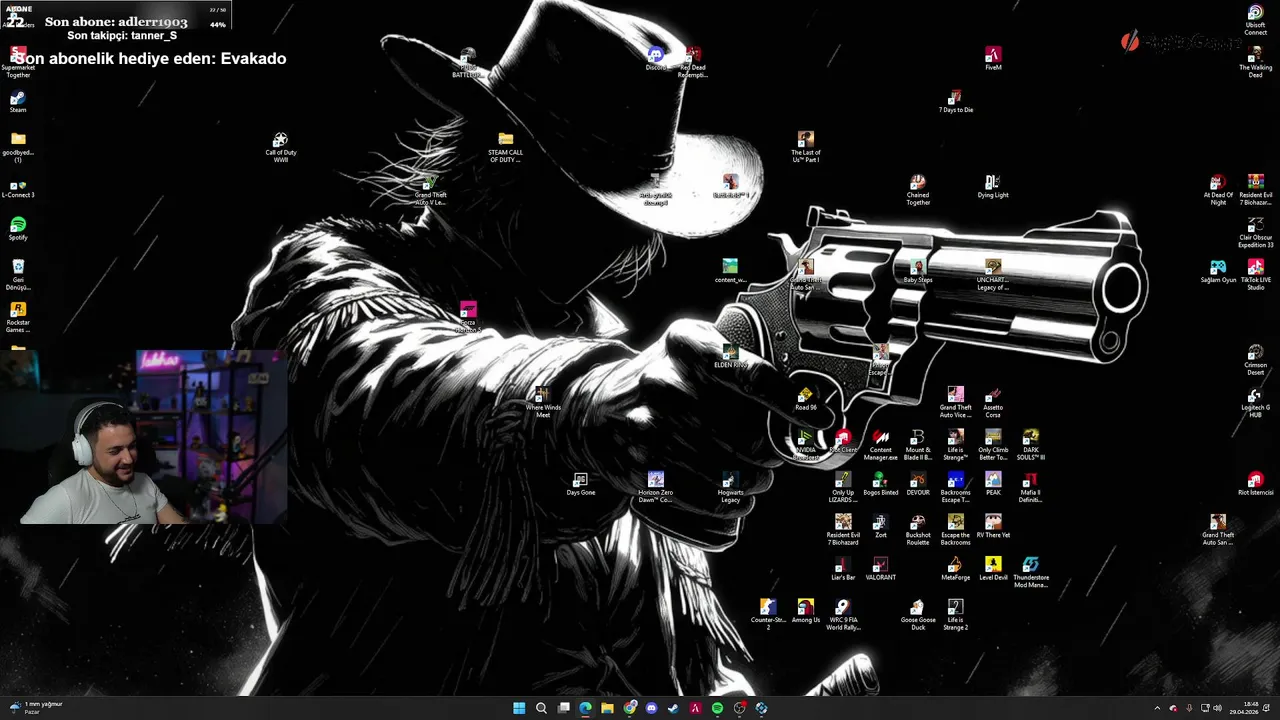
Task: Show hidden system tray icons
Action: tap(1157, 708)
